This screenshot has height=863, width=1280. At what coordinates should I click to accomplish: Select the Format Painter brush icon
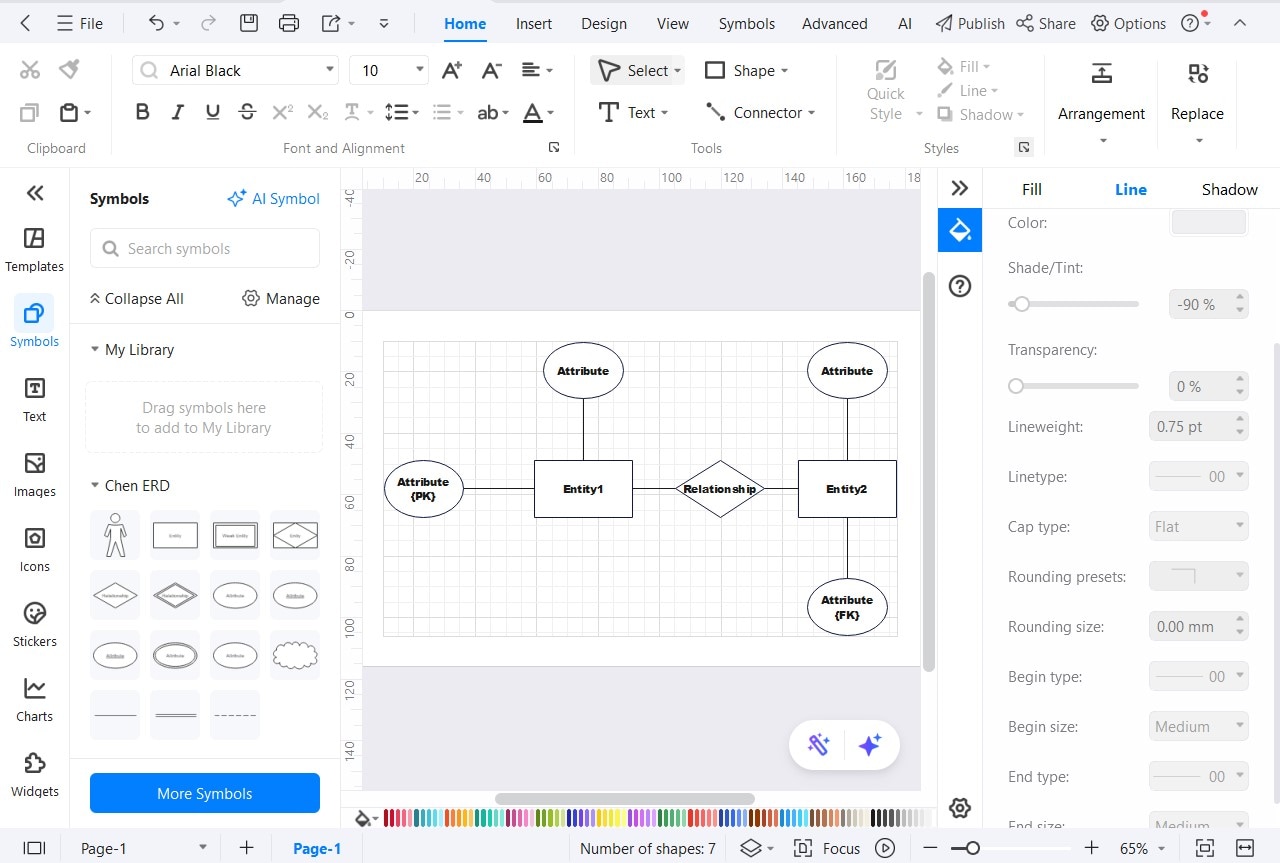(69, 70)
